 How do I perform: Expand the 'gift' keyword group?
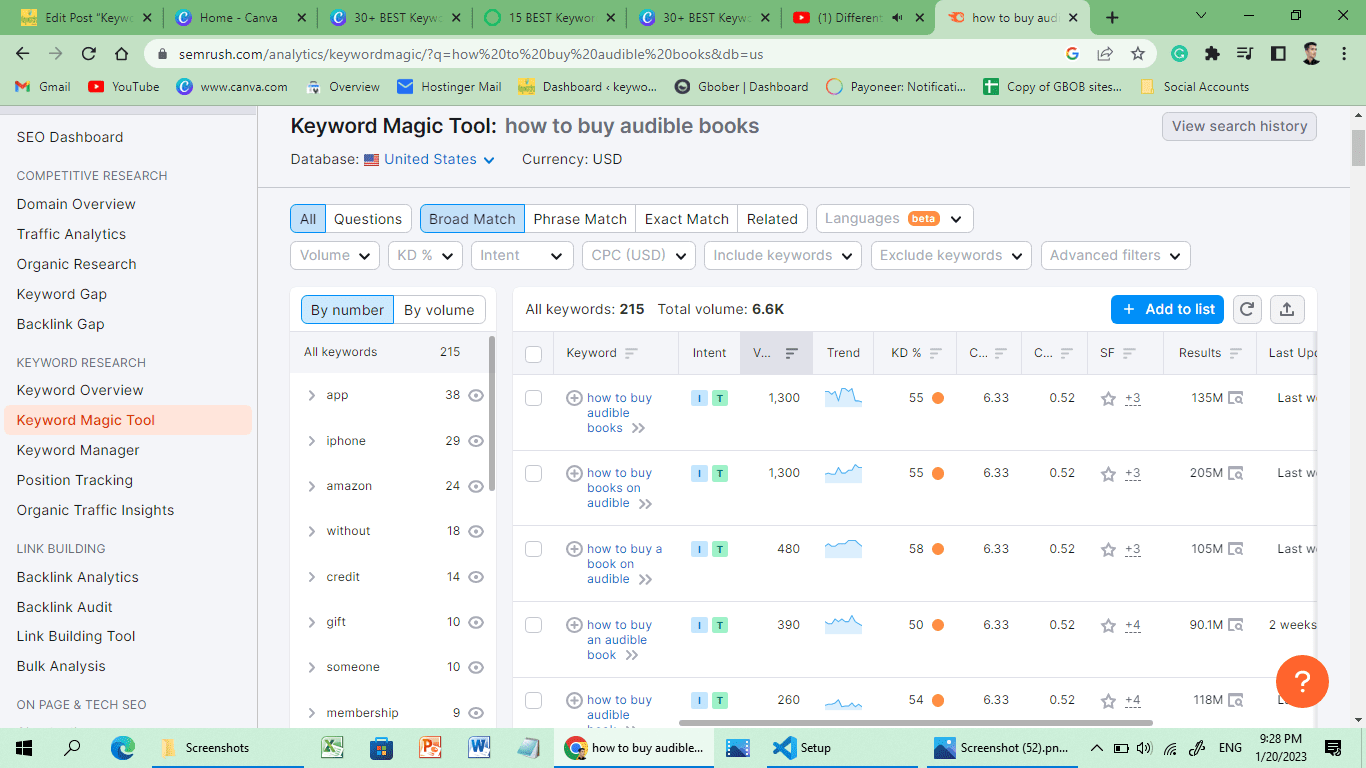312,622
